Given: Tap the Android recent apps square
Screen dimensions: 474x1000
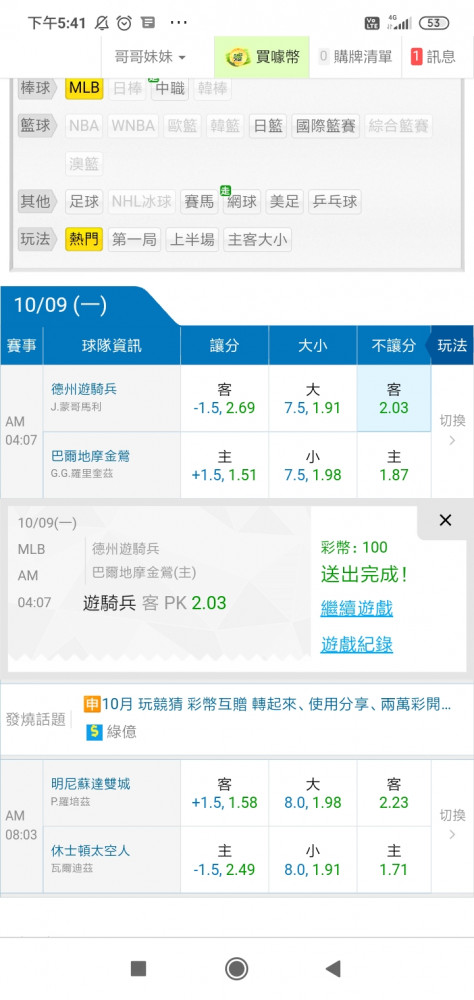Looking at the screenshot, I should [138, 969].
